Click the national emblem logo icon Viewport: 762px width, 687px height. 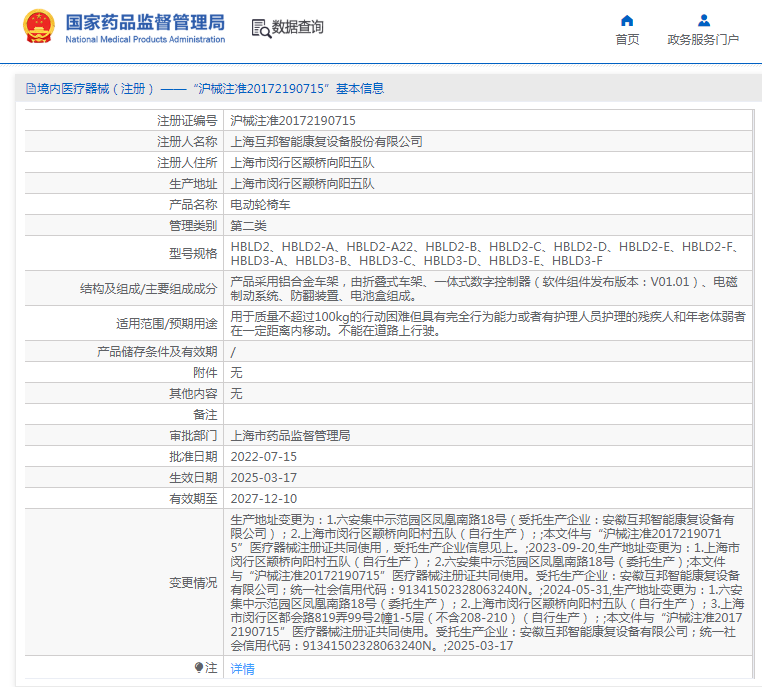[38, 27]
